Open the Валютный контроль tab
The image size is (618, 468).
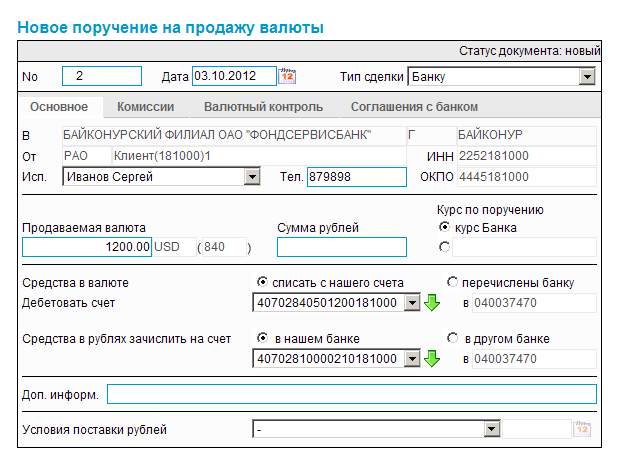click(x=263, y=107)
